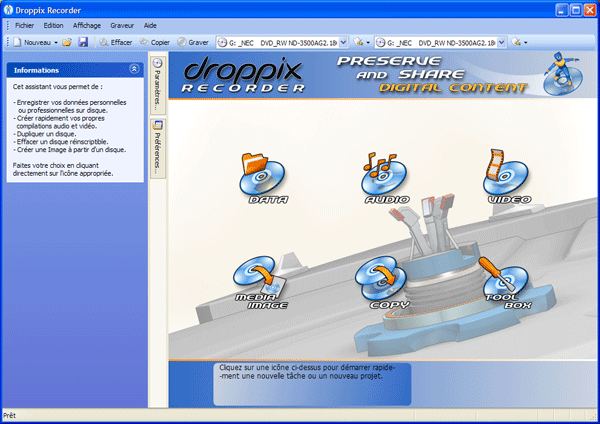
Task: Open the second drive selection combo box
Action: tap(440, 42)
